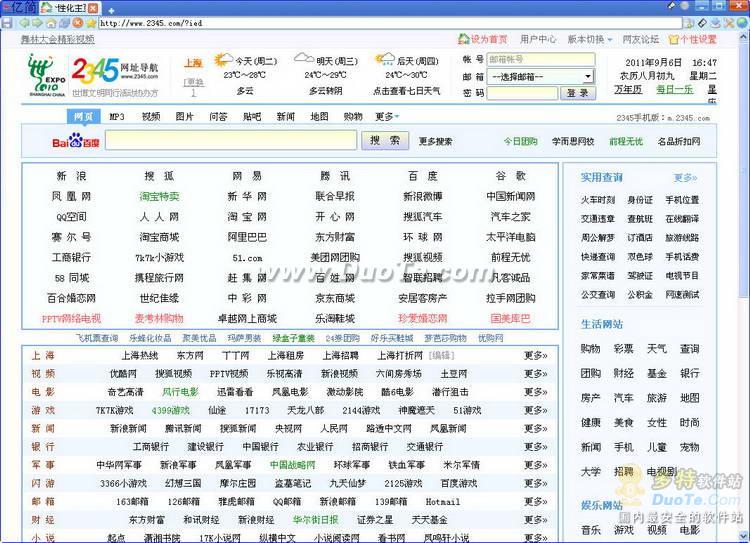
Task: Click the page scrollbar down arrow
Action: [744, 535]
